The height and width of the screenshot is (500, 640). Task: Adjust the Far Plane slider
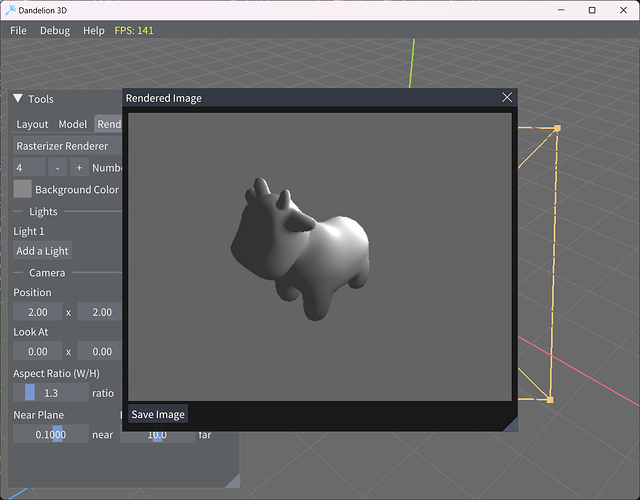tap(158, 437)
